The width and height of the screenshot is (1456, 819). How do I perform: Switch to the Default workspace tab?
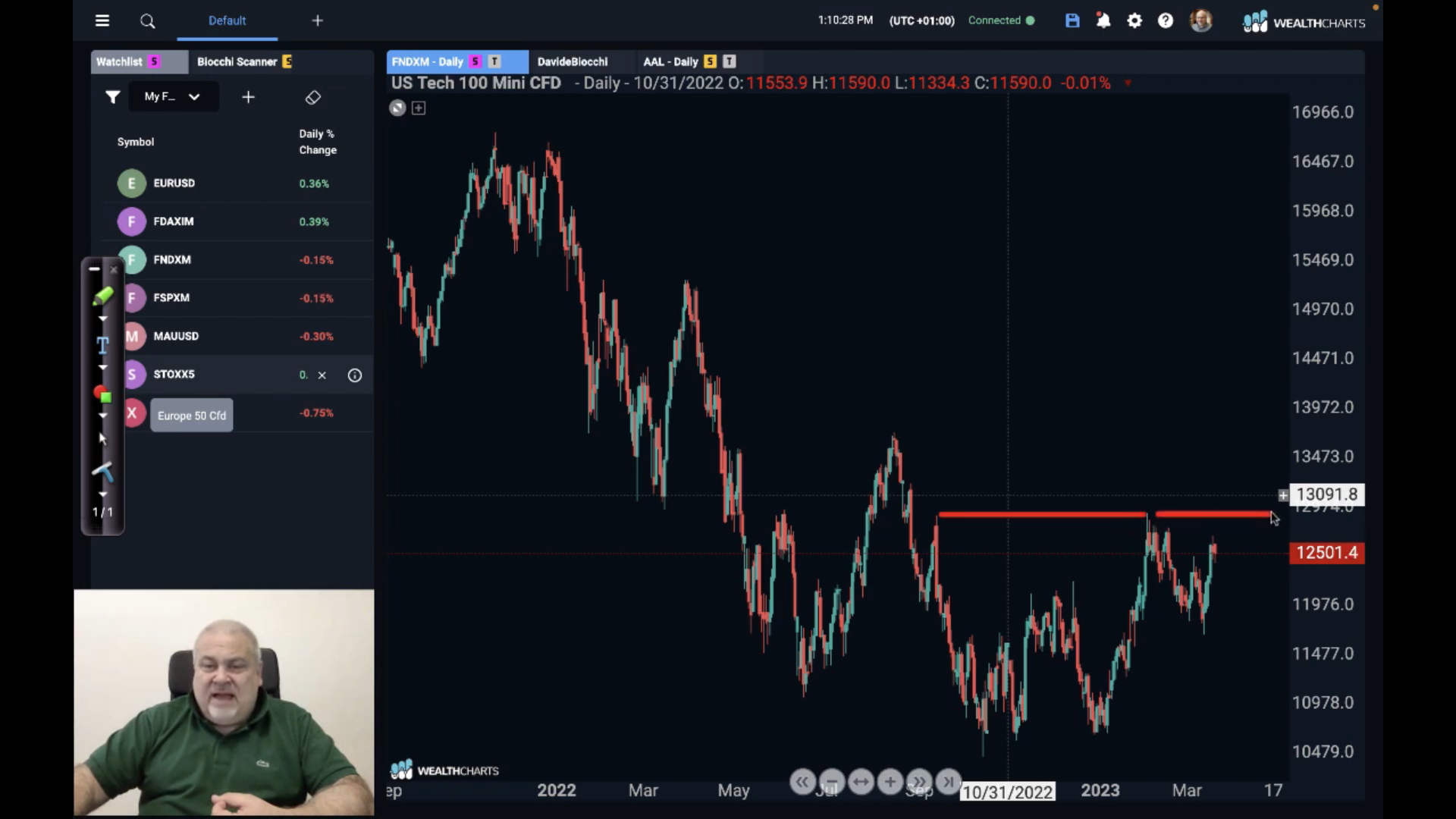pos(227,20)
